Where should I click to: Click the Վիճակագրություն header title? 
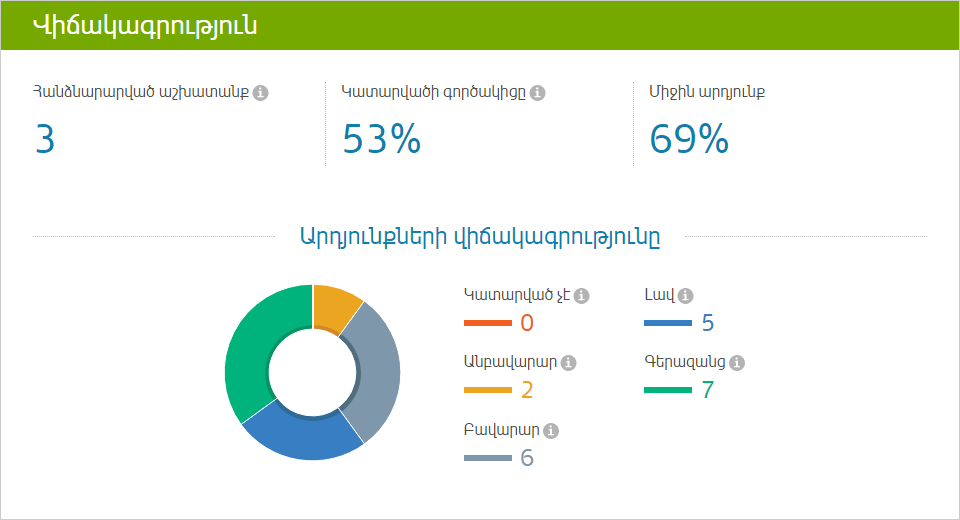click(x=145, y=26)
